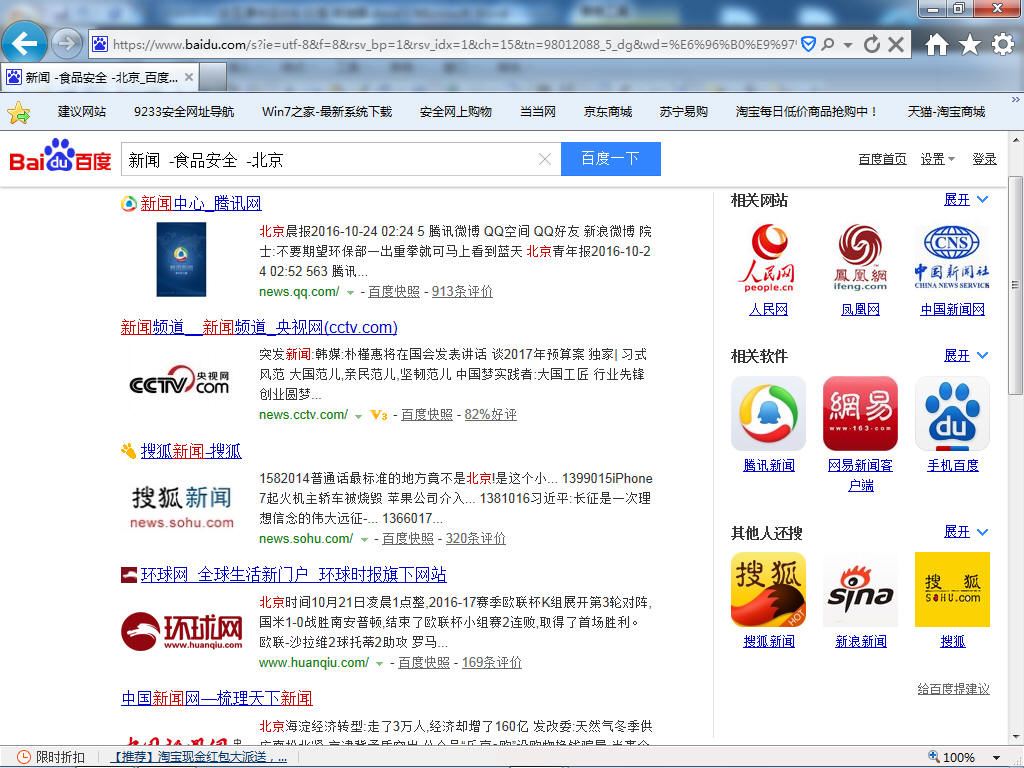Open dropdown arrow next to www.huanqiu.com
The height and width of the screenshot is (768, 1024).
point(379,664)
